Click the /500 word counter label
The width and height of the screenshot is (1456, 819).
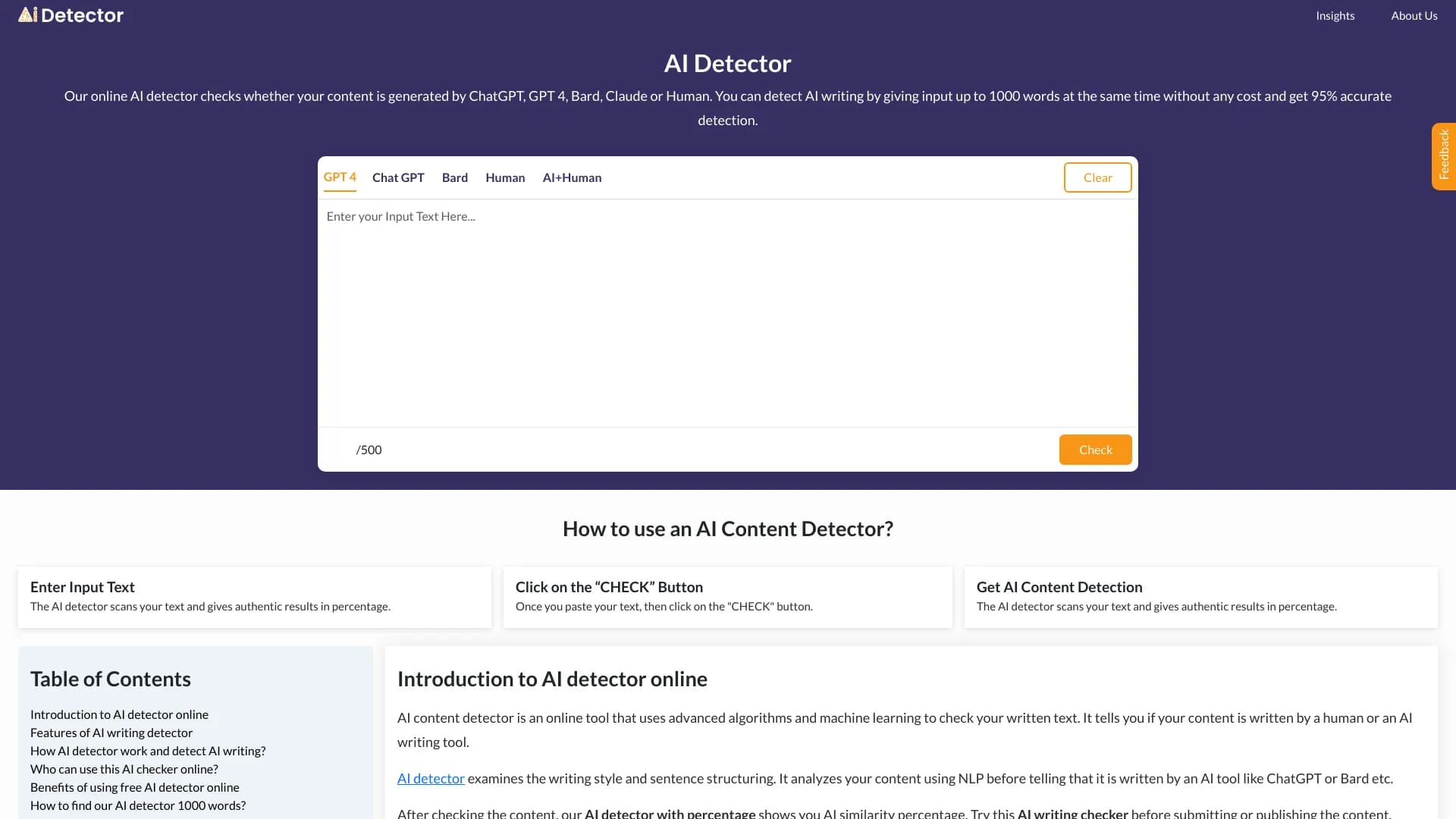click(x=369, y=449)
